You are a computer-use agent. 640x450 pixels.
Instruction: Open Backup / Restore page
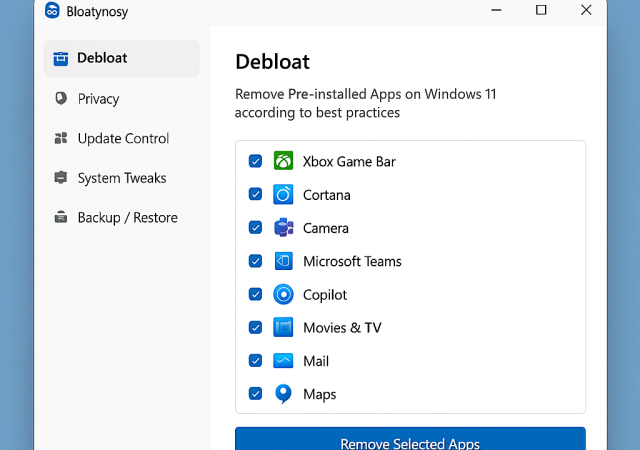126,217
